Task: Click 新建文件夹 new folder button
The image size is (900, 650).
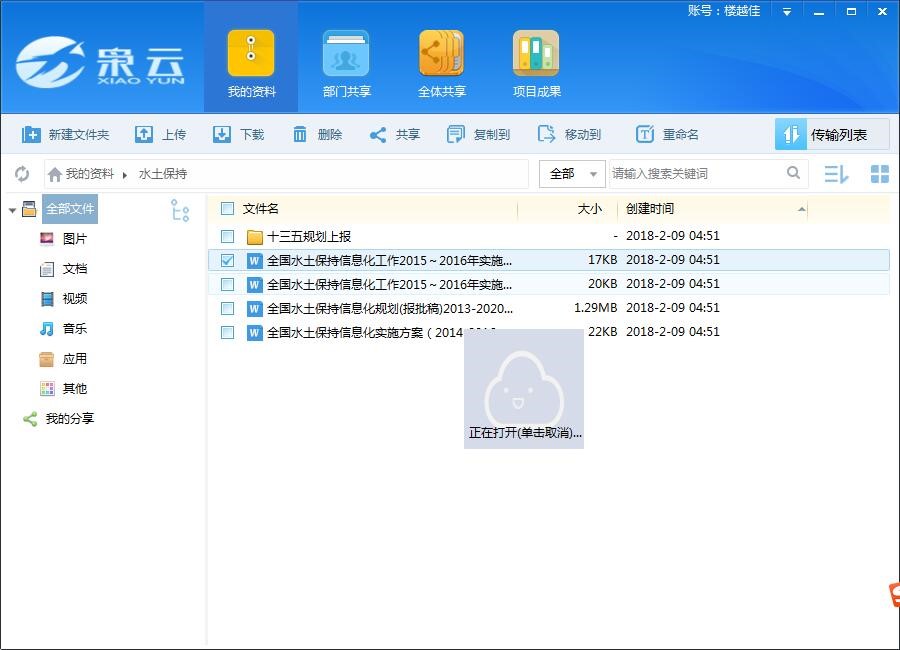Action: click(66, 135)
